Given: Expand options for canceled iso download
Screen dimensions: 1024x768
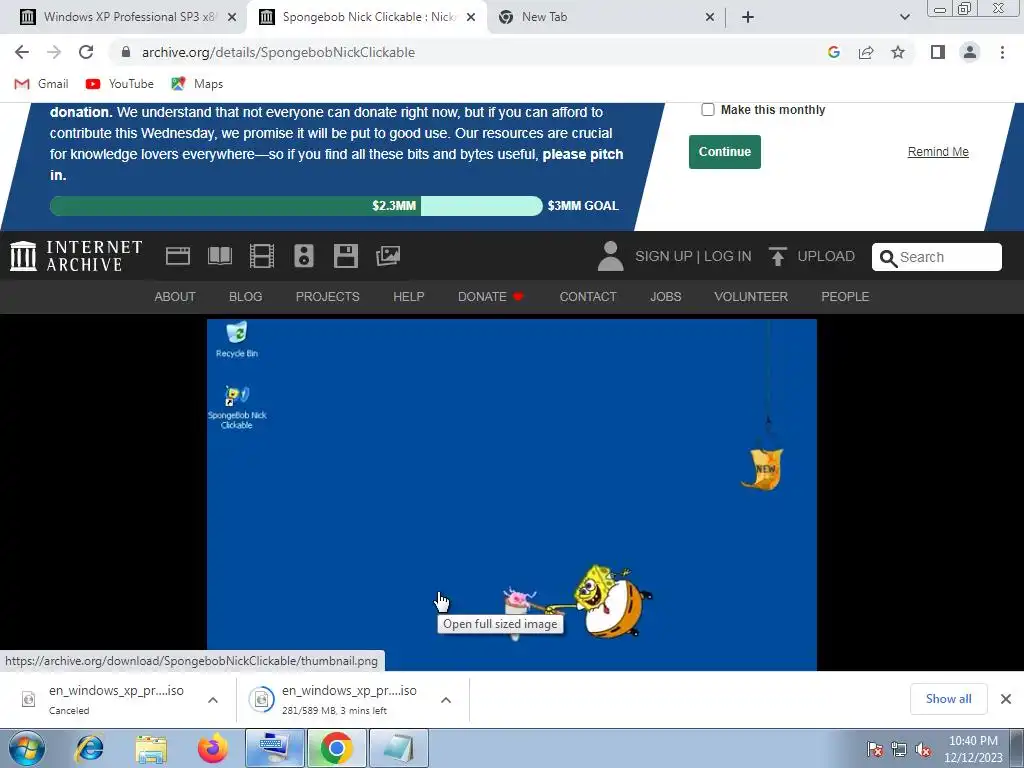Looking at the screenshot, I should (x=213, y=700).
